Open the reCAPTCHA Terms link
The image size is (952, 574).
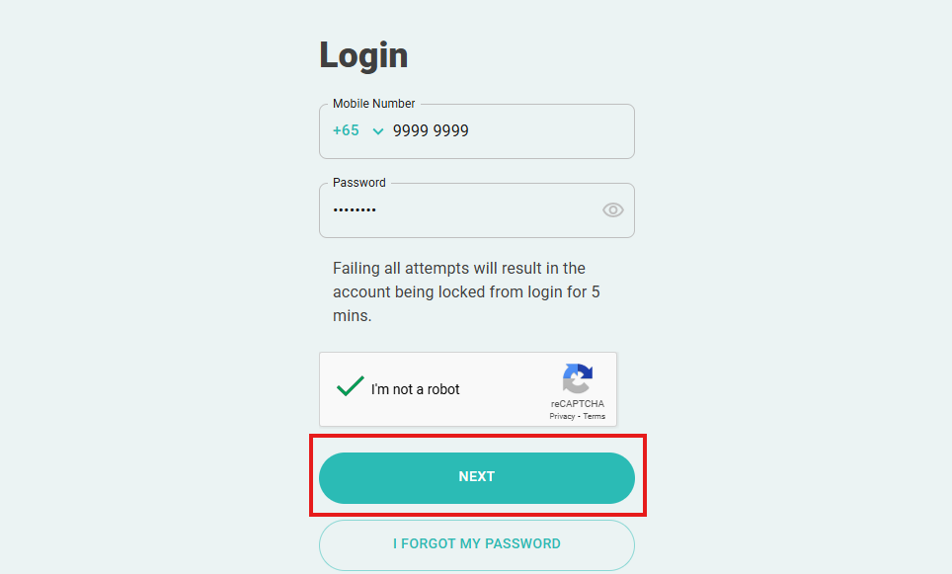pyautogui.click(x=594, y=416)
